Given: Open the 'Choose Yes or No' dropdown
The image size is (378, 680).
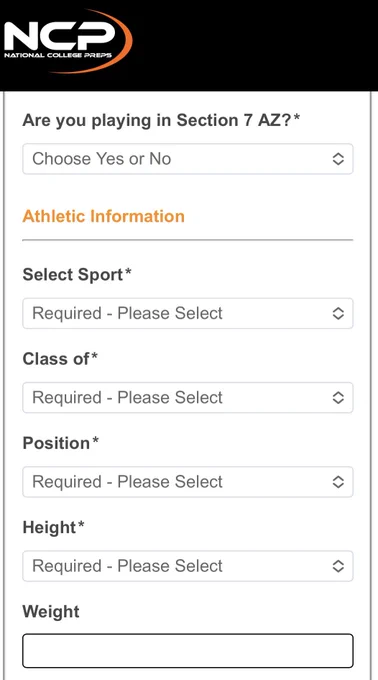Looking at the screenshot, I should [x=188, y=159].
